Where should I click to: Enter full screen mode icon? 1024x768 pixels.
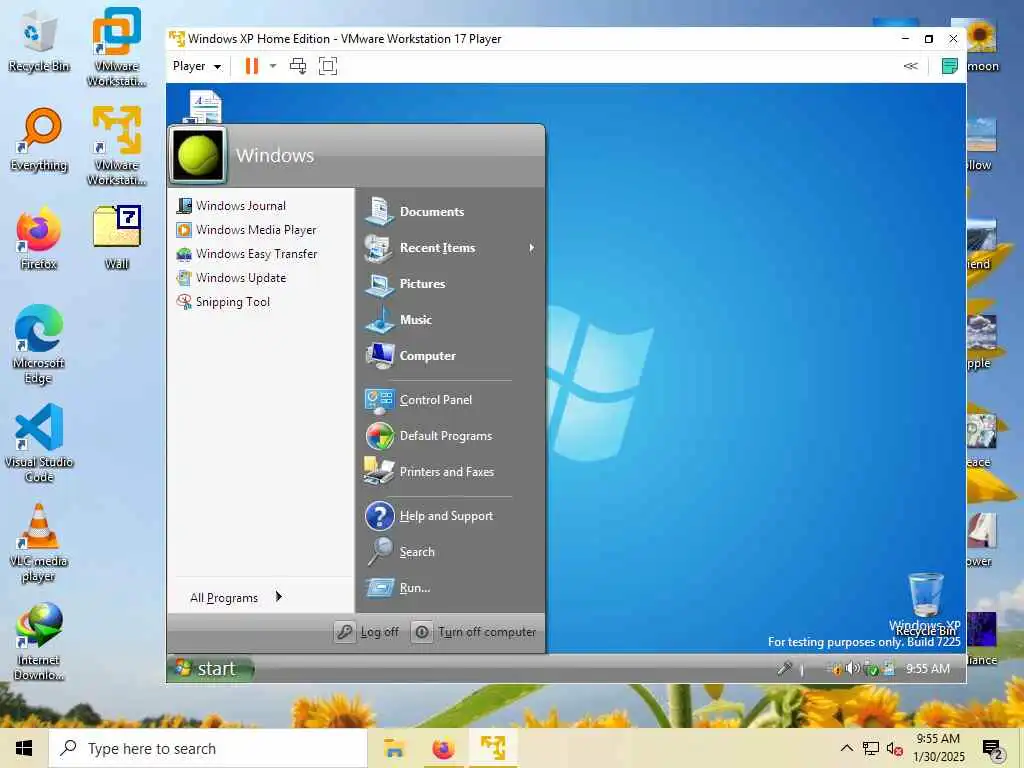328,66
